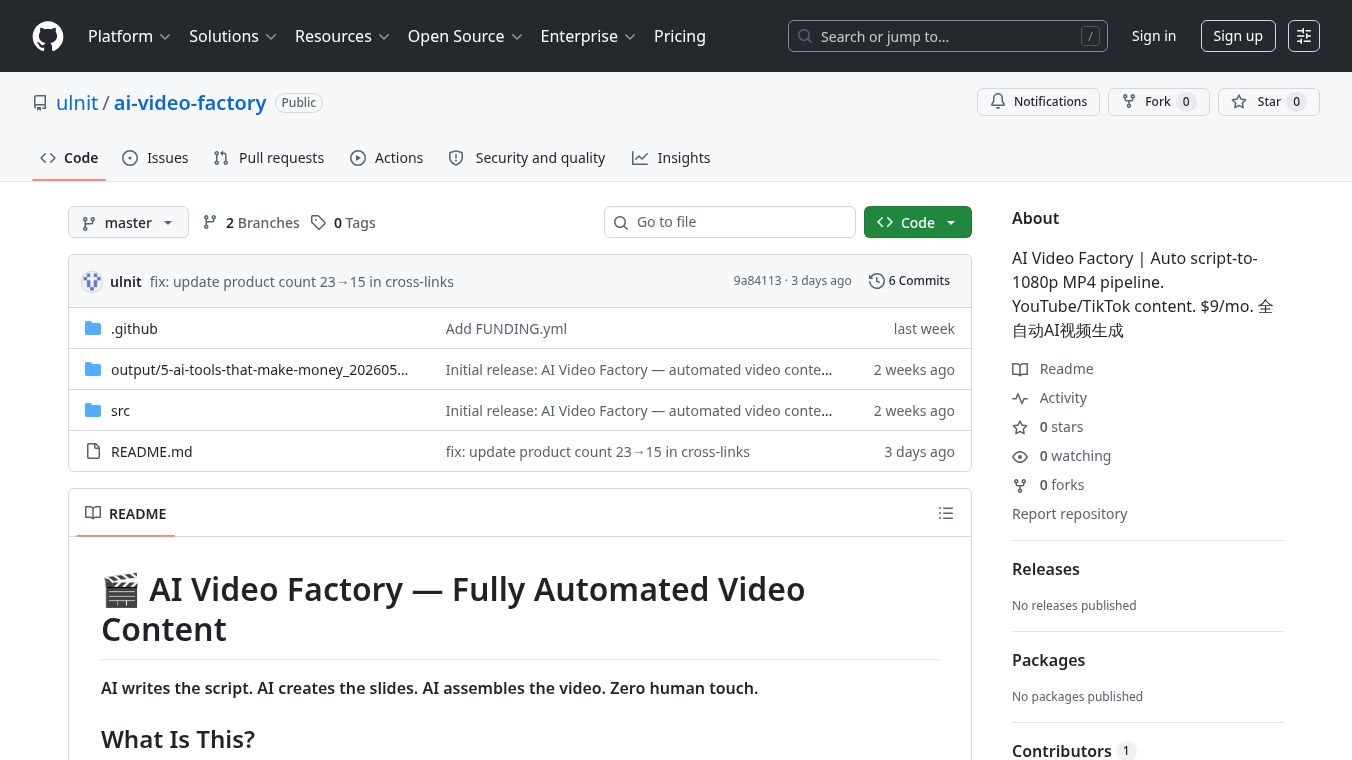Open the Actions tab
This screenshot has width=1352, height=760.
click(387, 158)
